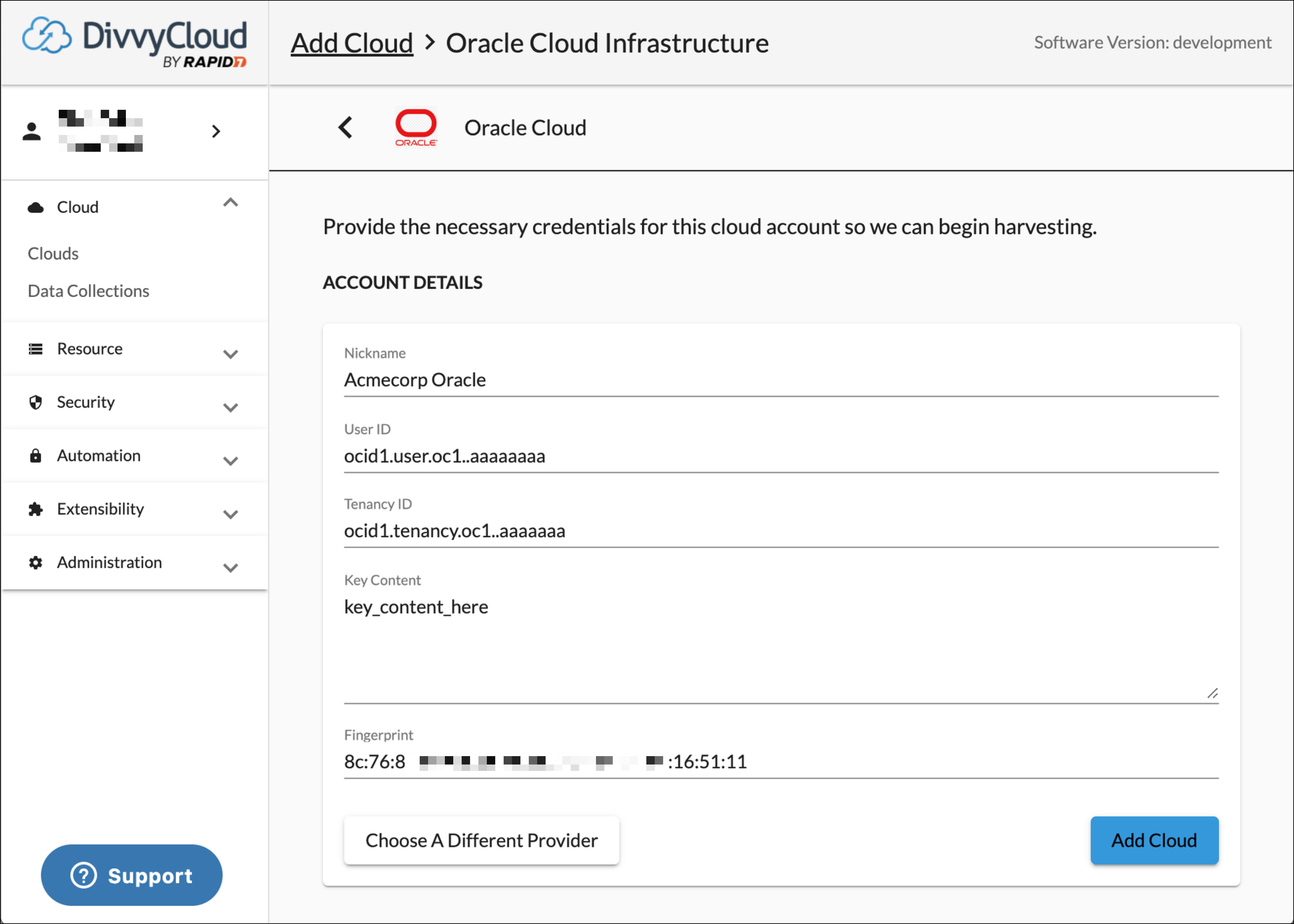This screenshot has height=924, width=1294.
Task: Edit the Tenancy ID field
Action: (781, 531)
